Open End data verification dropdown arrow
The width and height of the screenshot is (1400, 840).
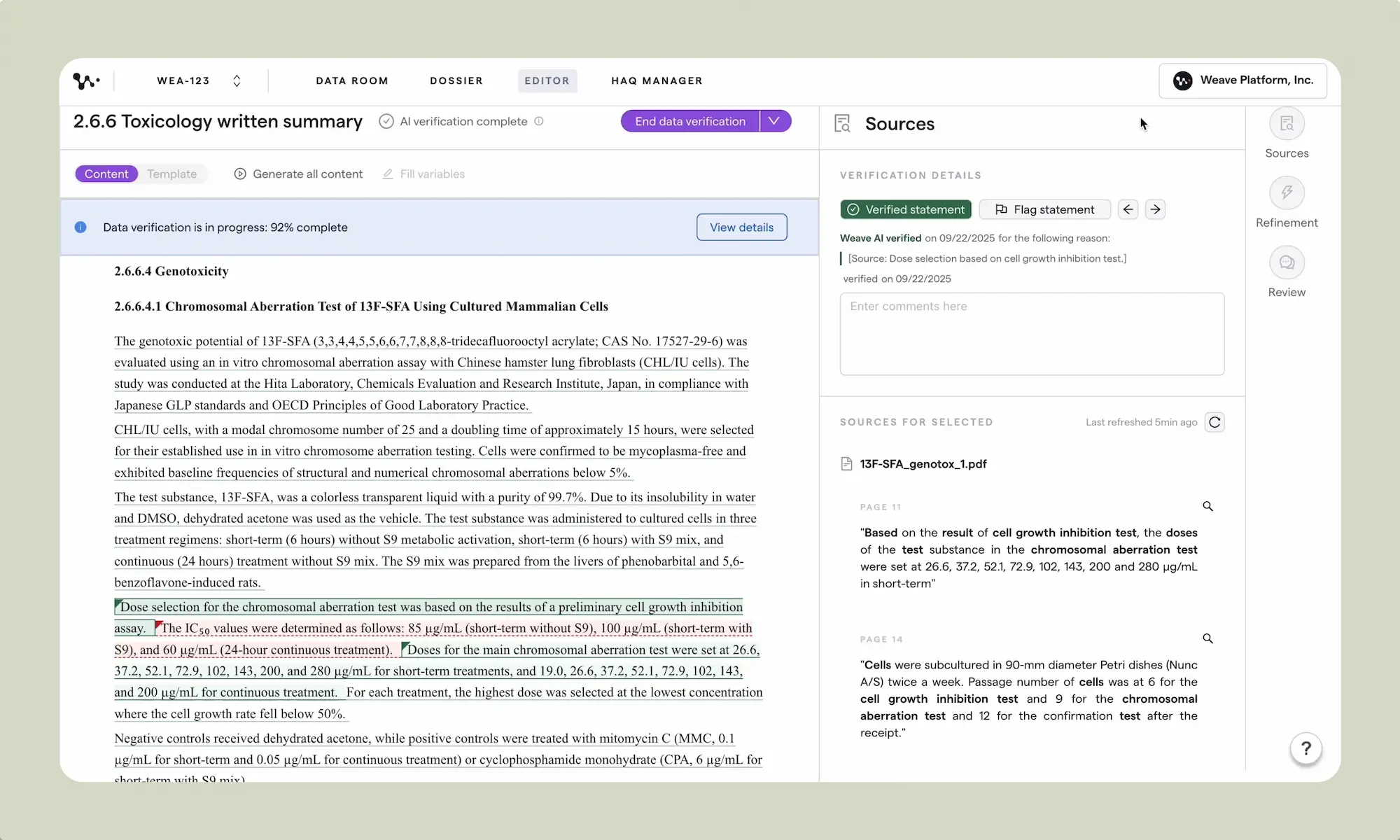pos(774,121)
